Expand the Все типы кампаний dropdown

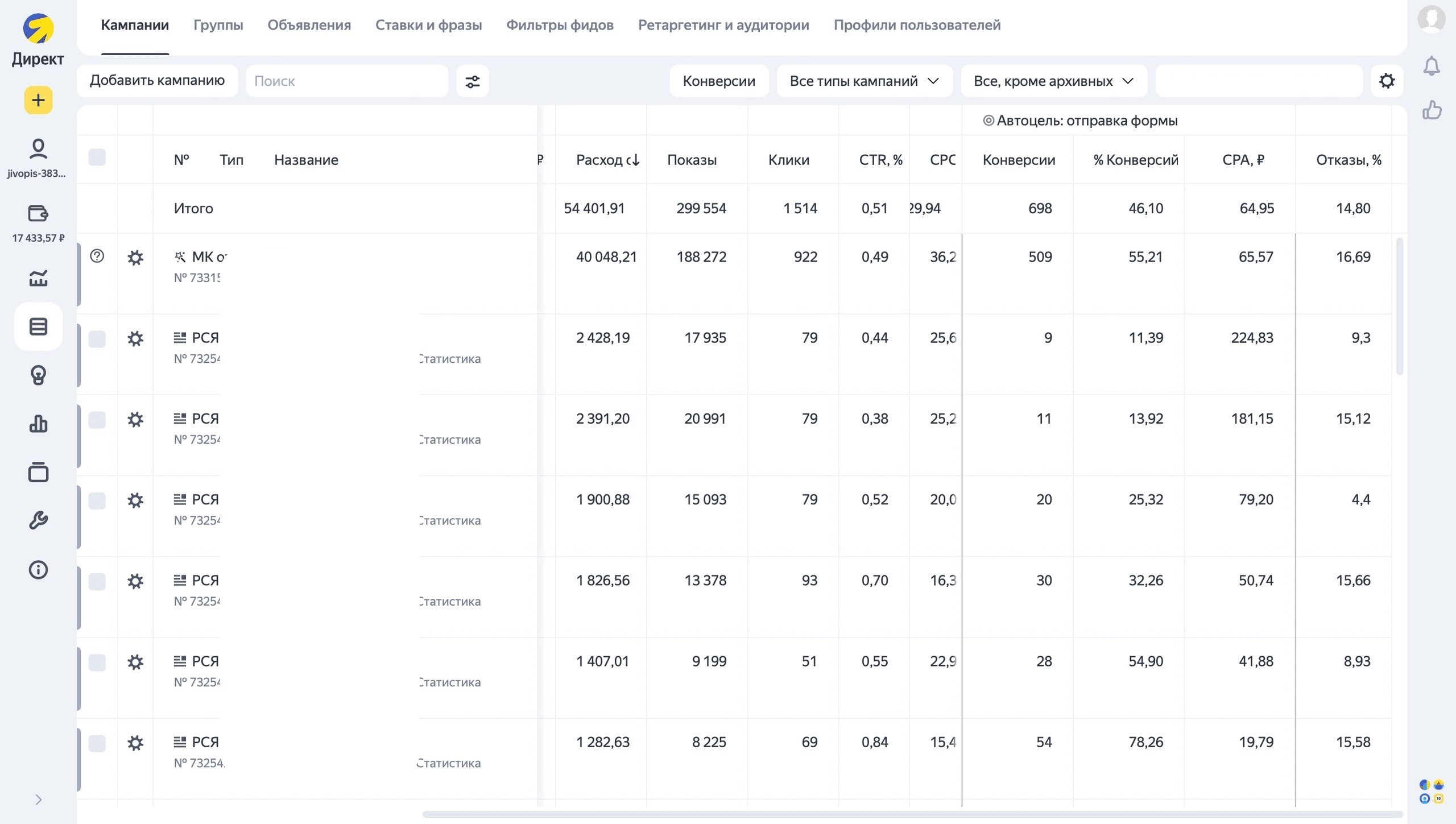coord(864,81)
